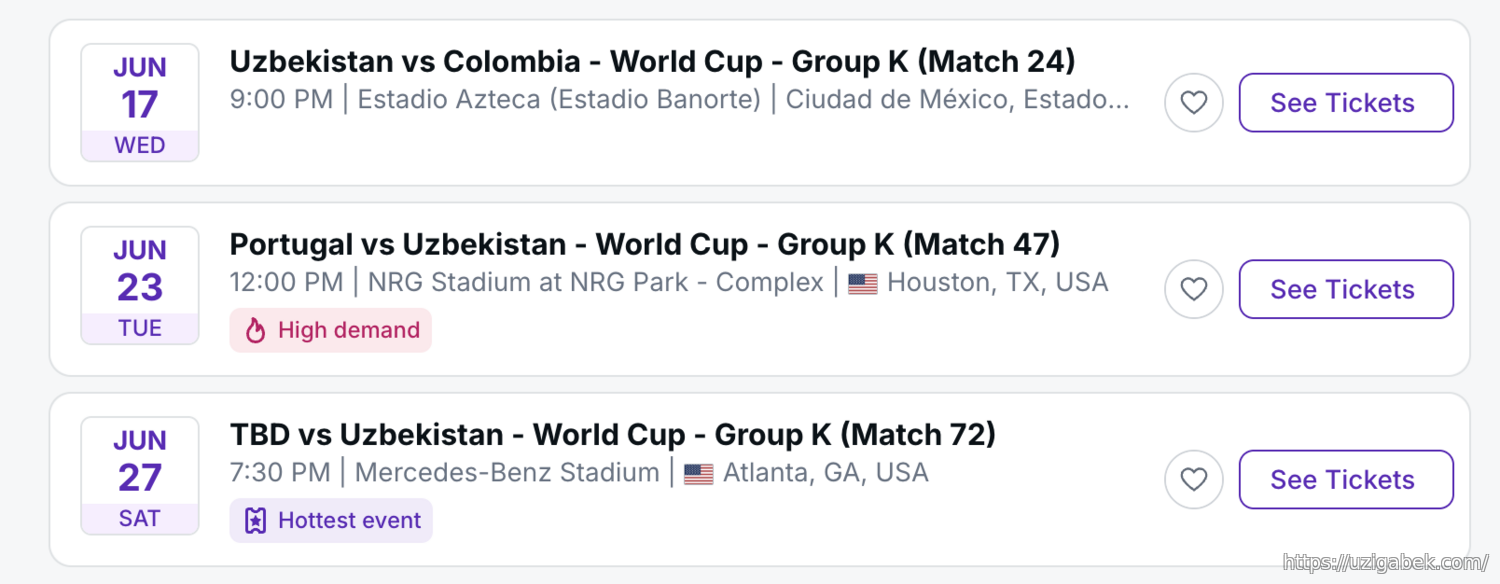1500x584 pixels.
Task: Favorite the Uzbekistan vs Colombia match
Action: click(1193, 103)
